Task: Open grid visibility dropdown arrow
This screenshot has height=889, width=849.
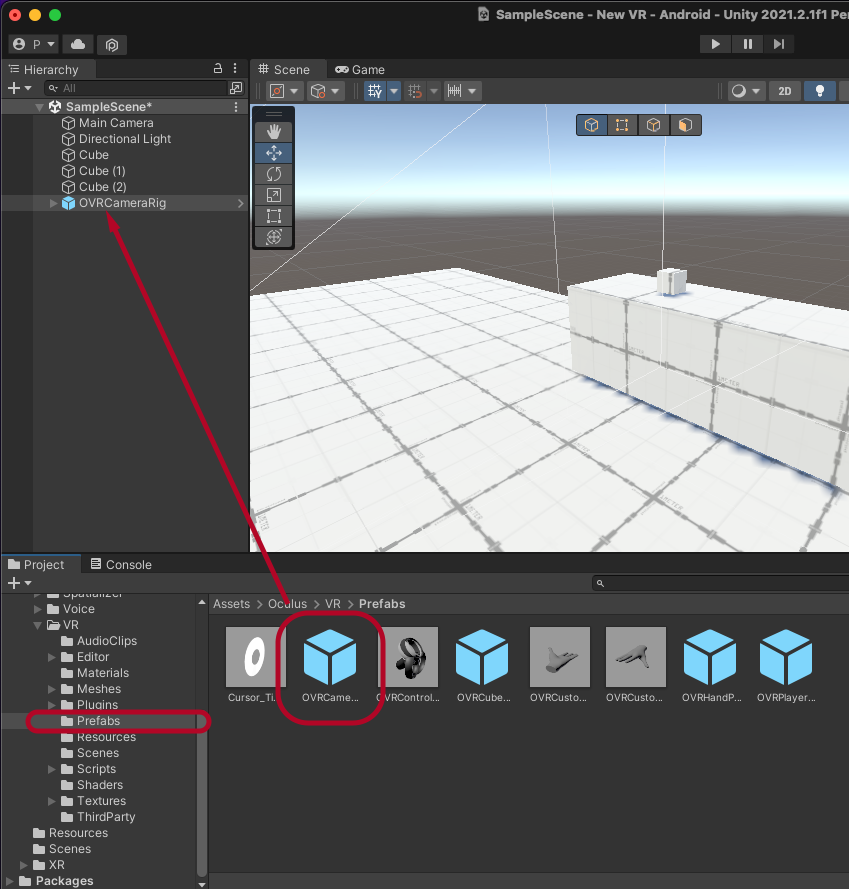Action: (394, 91)
